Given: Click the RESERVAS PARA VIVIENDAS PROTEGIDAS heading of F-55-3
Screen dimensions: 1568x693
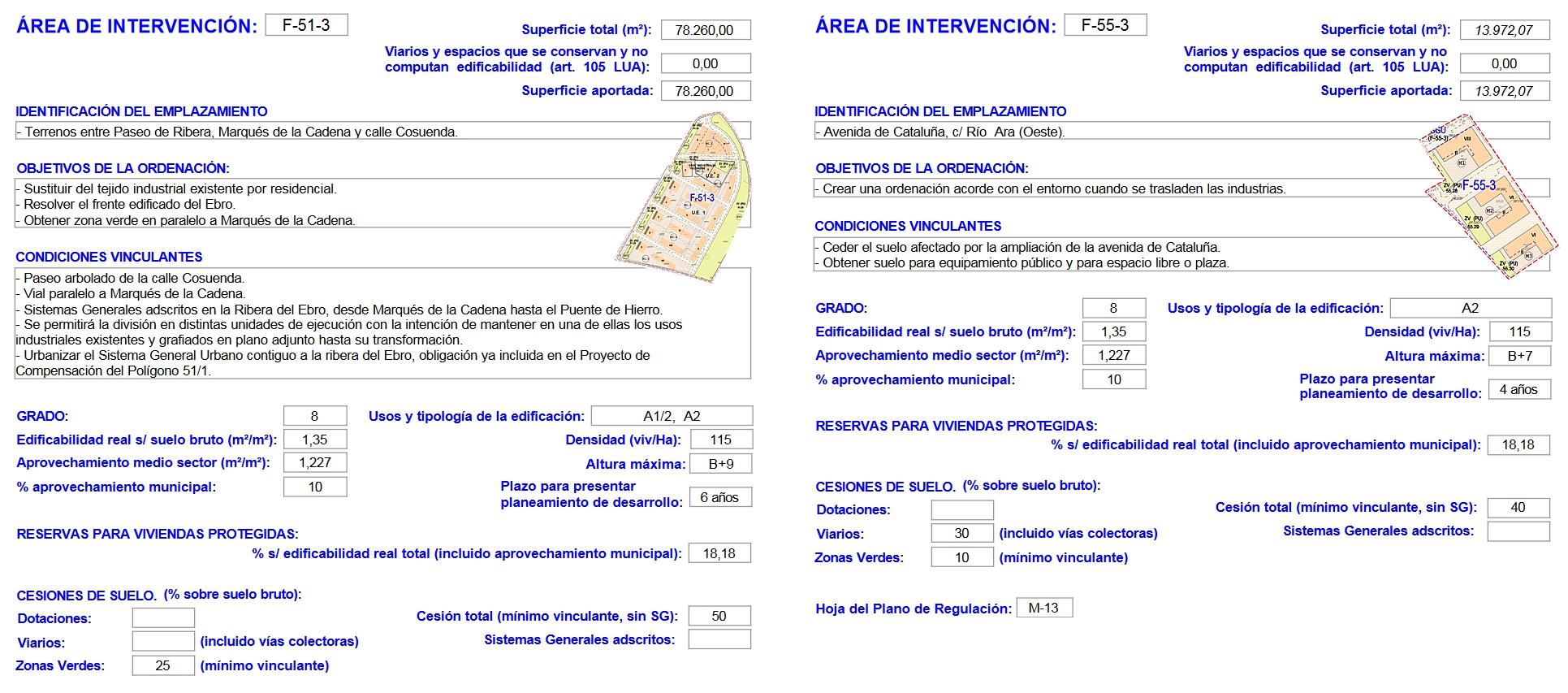Looking at the screenshot, I should point(957,426).
